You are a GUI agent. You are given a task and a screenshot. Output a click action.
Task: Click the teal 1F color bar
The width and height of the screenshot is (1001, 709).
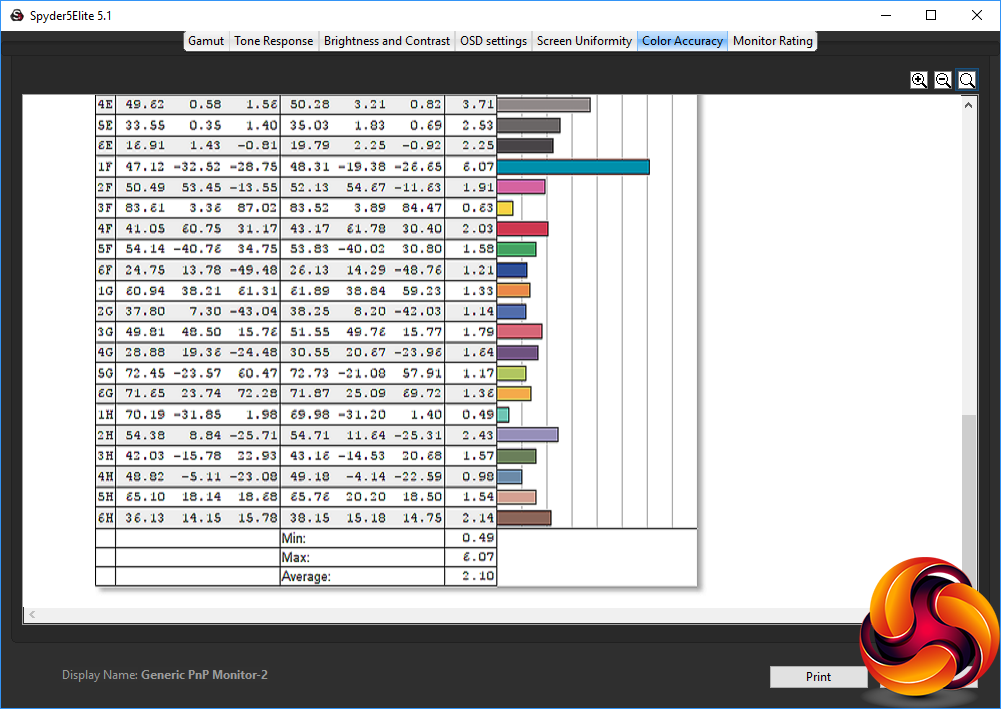click(573, 167)
